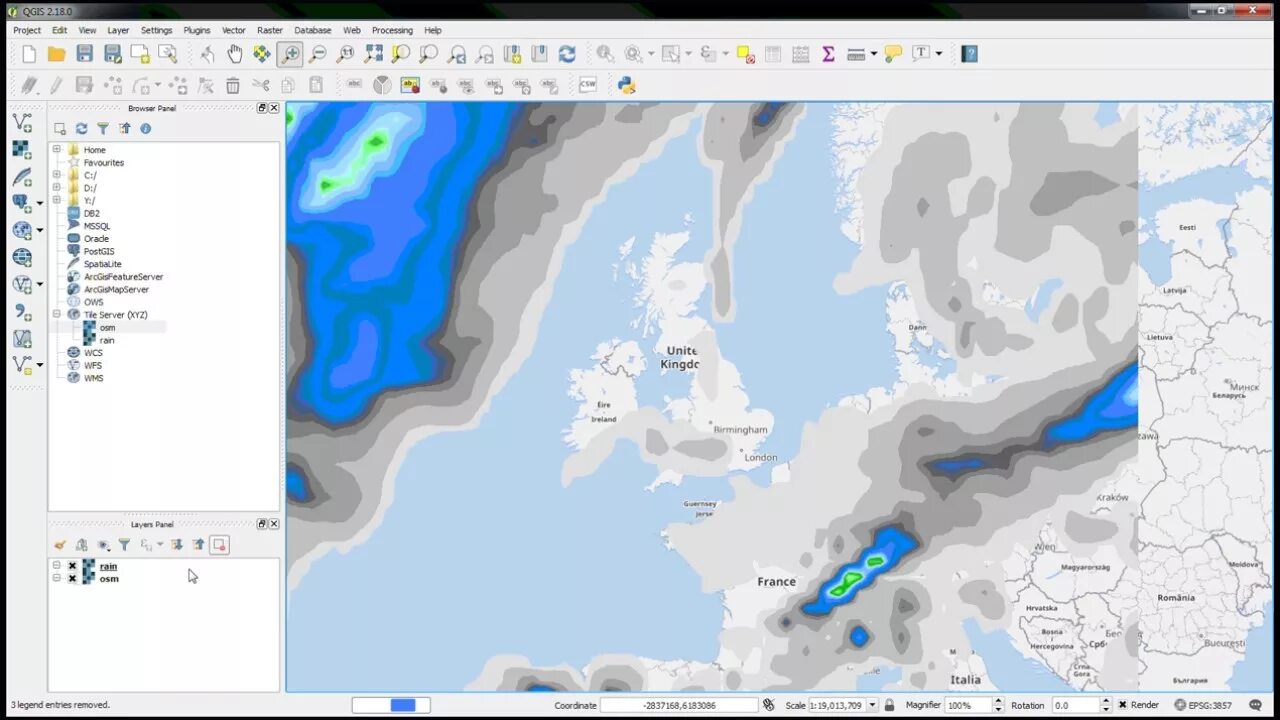1280x720 pixels.
Task: Open the Database menu
Action: (313, 30)
